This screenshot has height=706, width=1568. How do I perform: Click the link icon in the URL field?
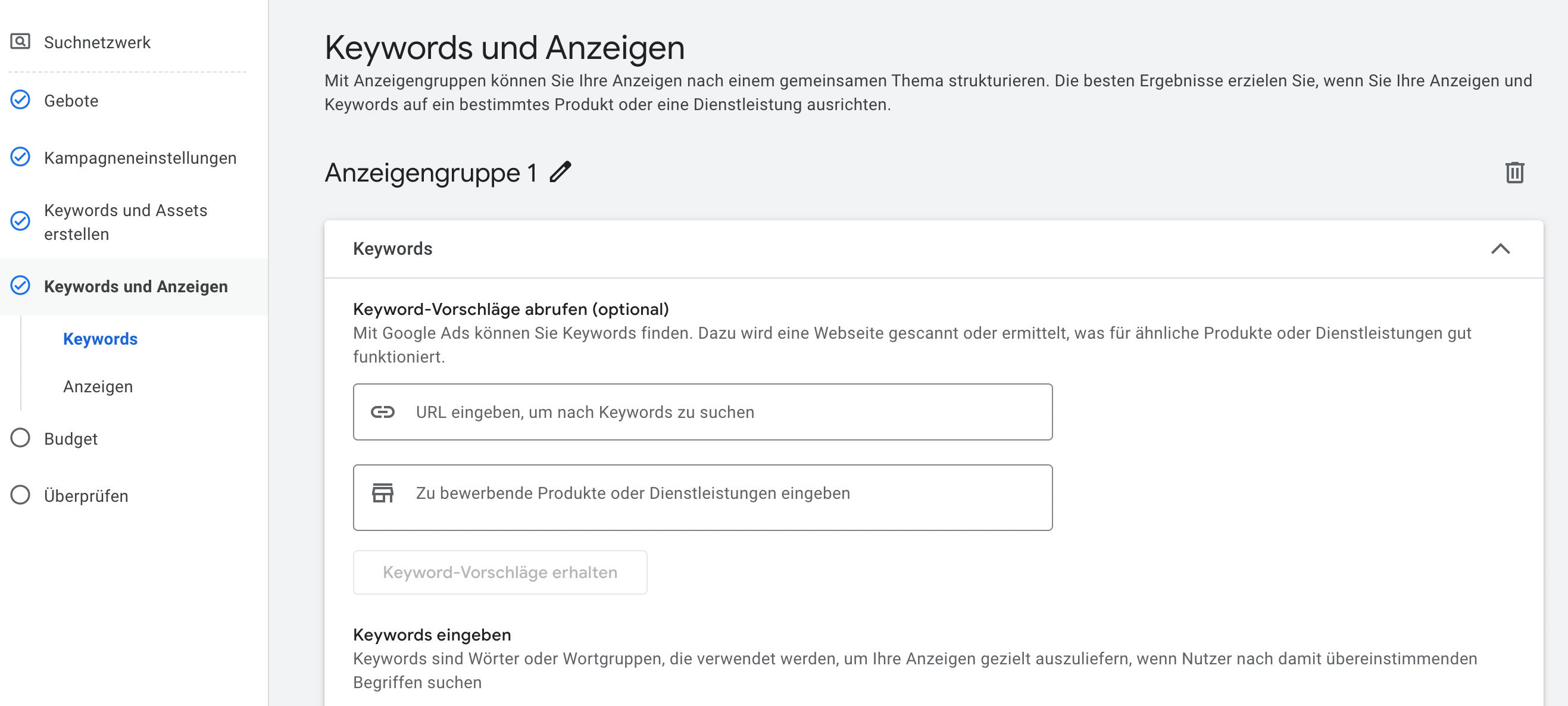[383, 412]
